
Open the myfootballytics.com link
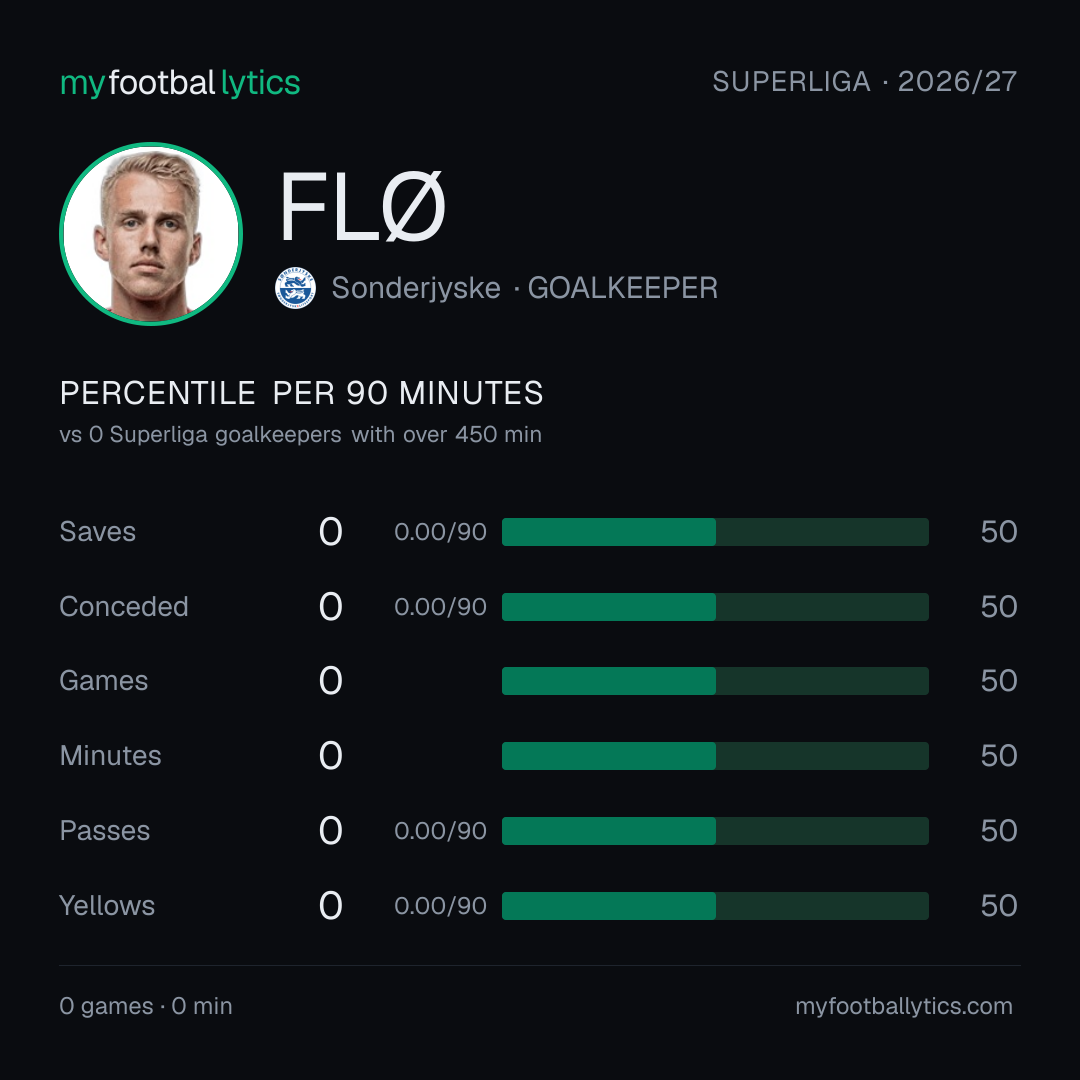coord(904,1006)
